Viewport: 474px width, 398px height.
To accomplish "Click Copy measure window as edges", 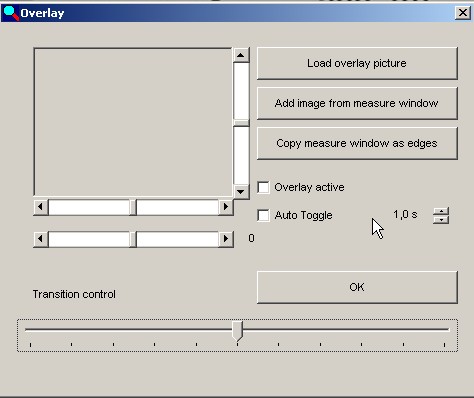I will pyautogui.click(x=357, y=143).
